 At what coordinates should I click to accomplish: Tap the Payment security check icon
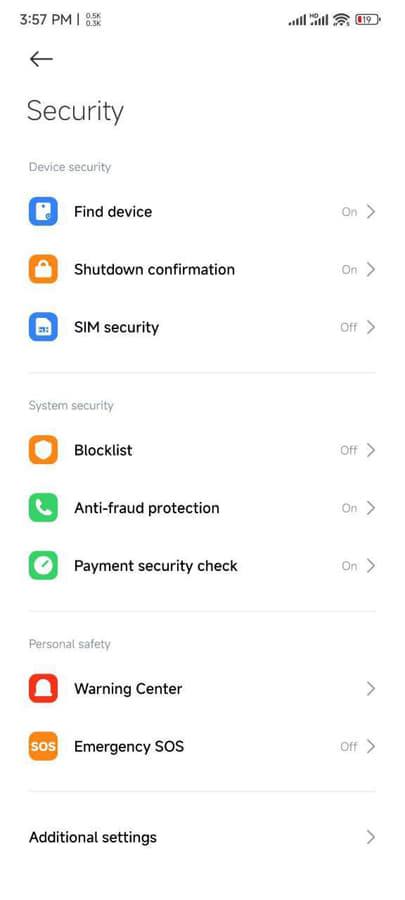click(43, 566)
